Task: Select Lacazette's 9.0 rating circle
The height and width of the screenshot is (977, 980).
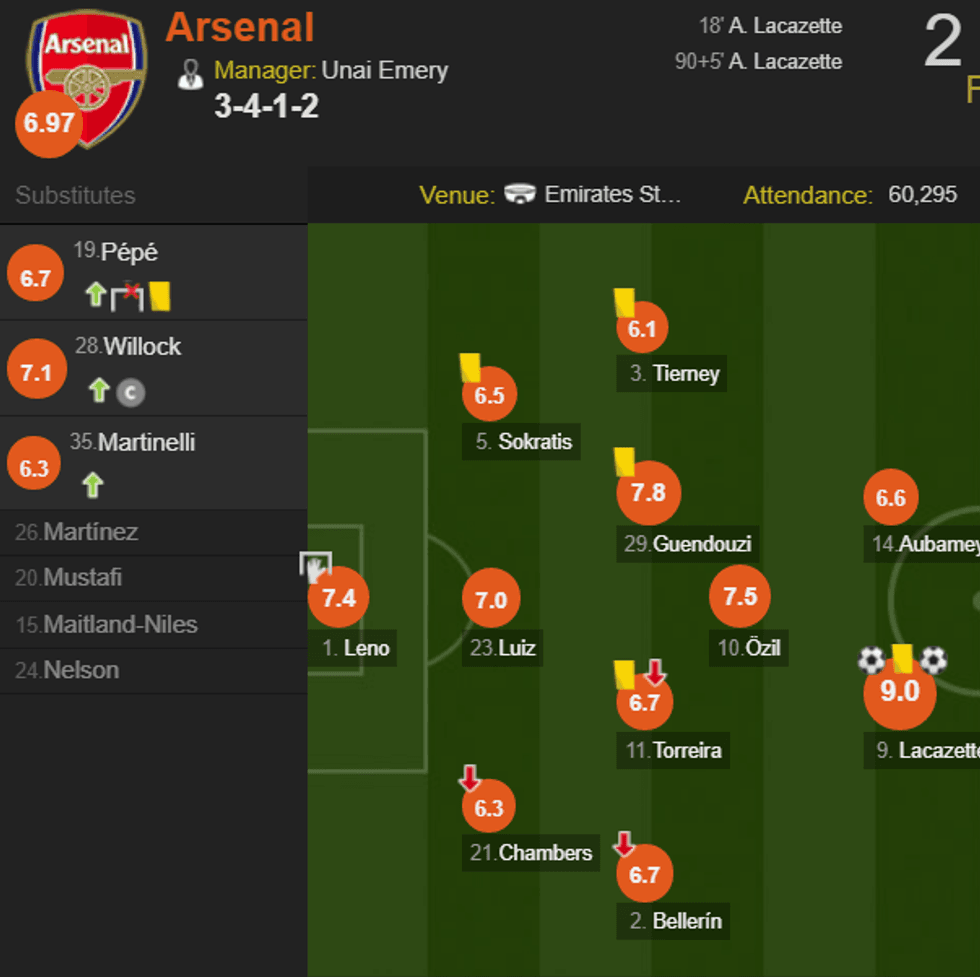Action: tap(899, 691)
